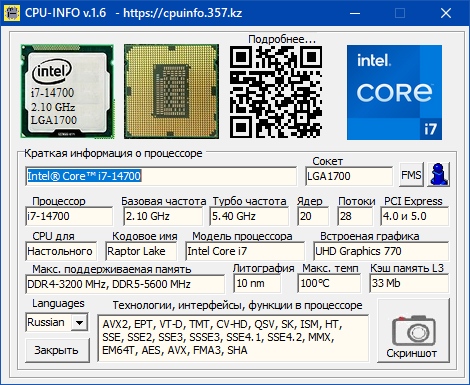
Task: Click the UHD Graphics 770 field
Action: pos(381,251)
